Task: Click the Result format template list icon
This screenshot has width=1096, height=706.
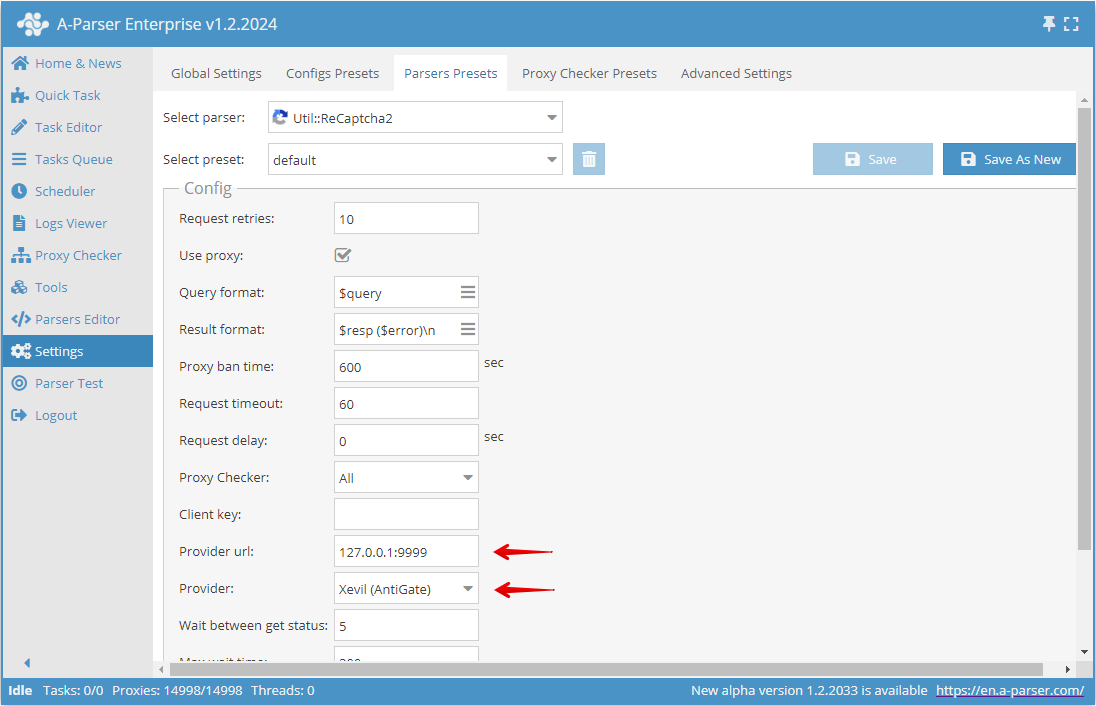Action: point(465,328)
